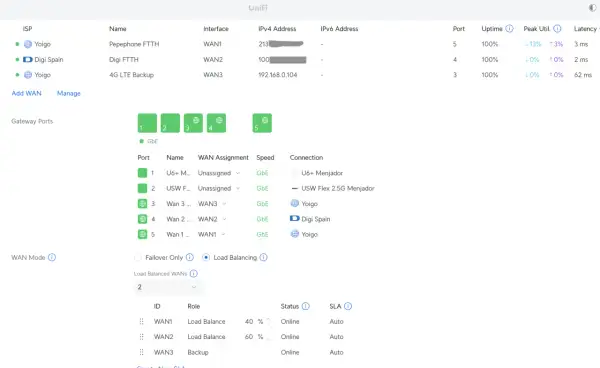Select gateway port 5 tile
The height and width of the screenshot is (368, 600).
[x=262, y=123]
